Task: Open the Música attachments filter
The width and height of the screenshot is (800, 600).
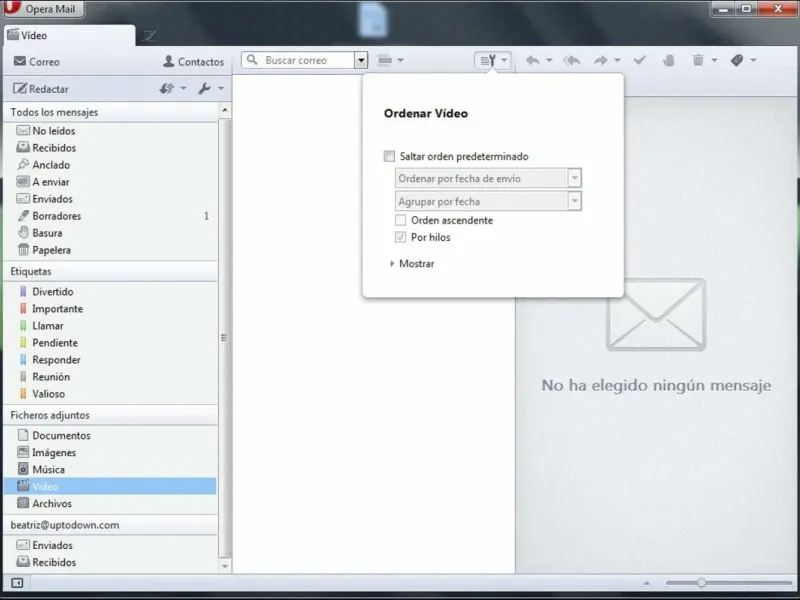Action: tap(110, 469)
